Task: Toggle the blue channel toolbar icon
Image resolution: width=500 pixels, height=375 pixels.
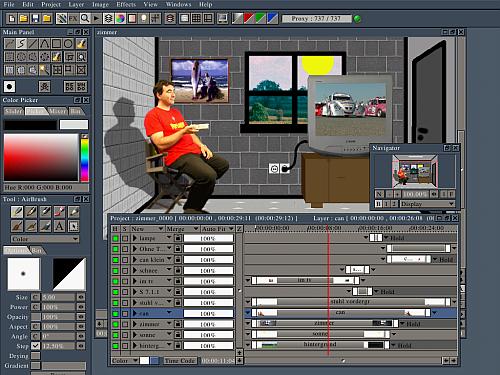Action: [x=272, y=18]
